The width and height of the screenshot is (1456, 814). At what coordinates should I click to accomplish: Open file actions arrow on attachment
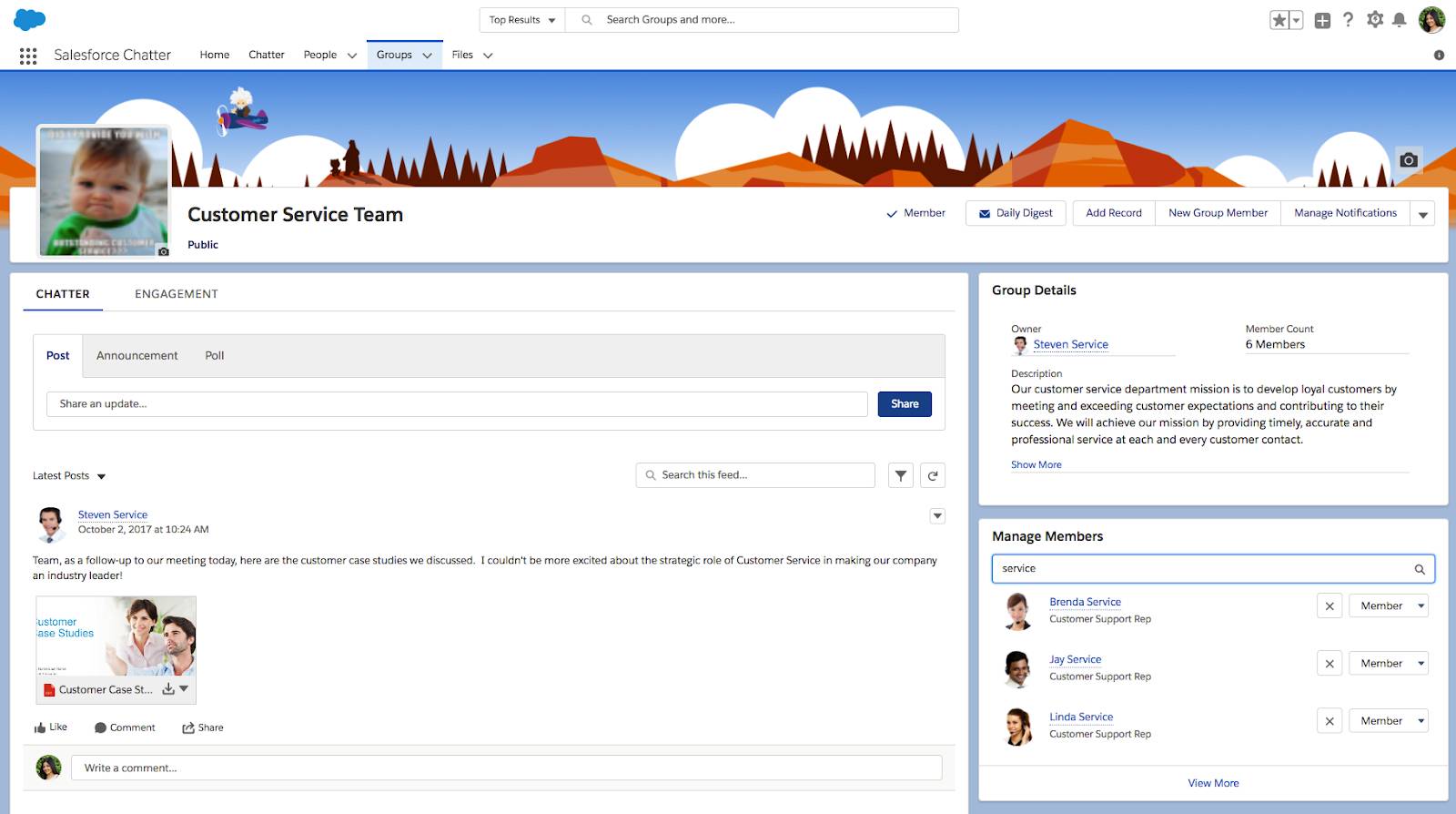click(x=184, y=689)
